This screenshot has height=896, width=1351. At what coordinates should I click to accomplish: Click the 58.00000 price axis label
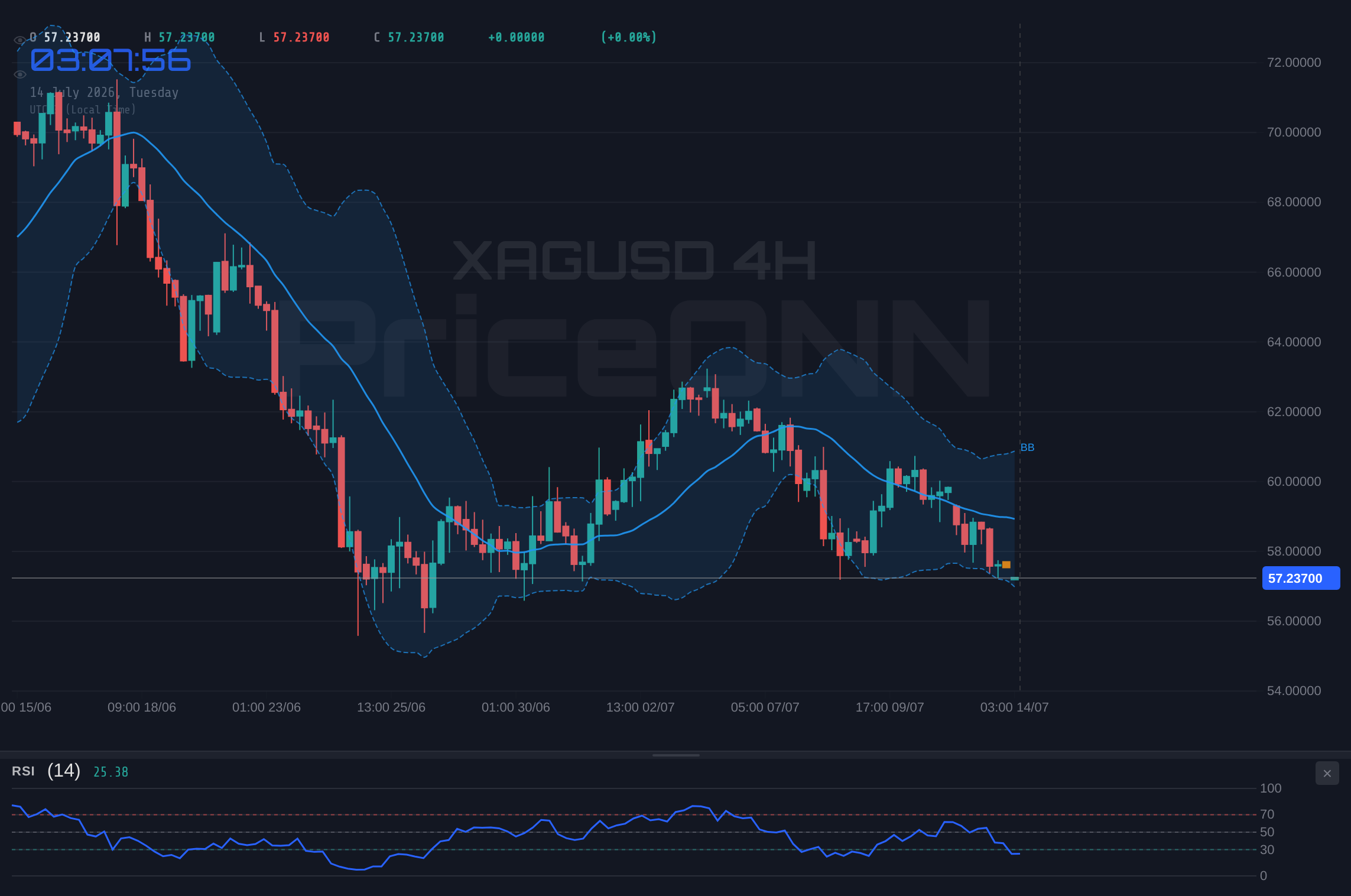click(1294, 551)
